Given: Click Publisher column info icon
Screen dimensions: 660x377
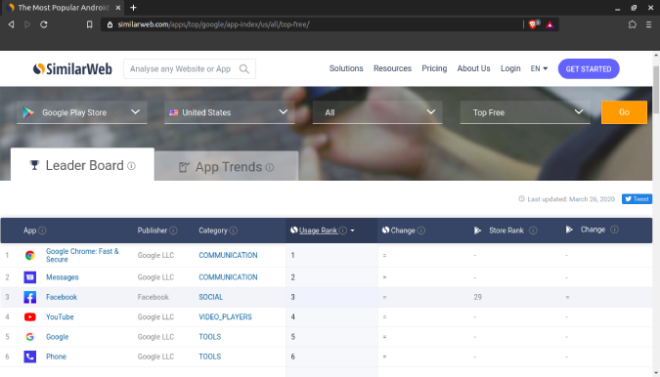Looking at the screenshot, I should (173, 230).
